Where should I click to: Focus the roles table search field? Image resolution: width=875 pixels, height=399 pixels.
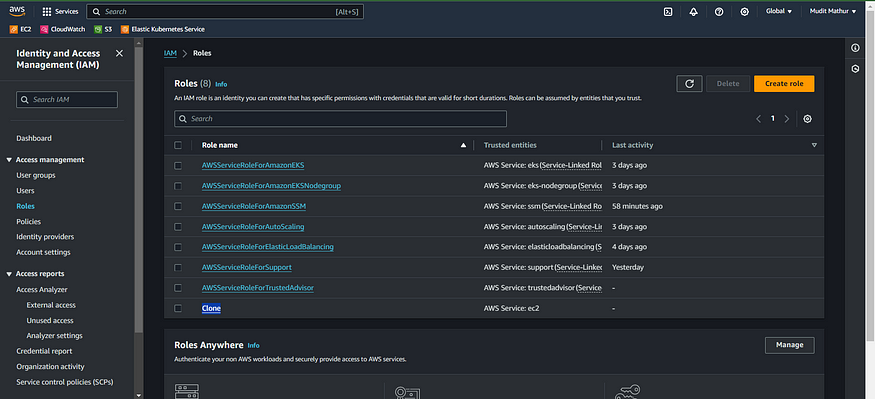[x=340, y=119]
